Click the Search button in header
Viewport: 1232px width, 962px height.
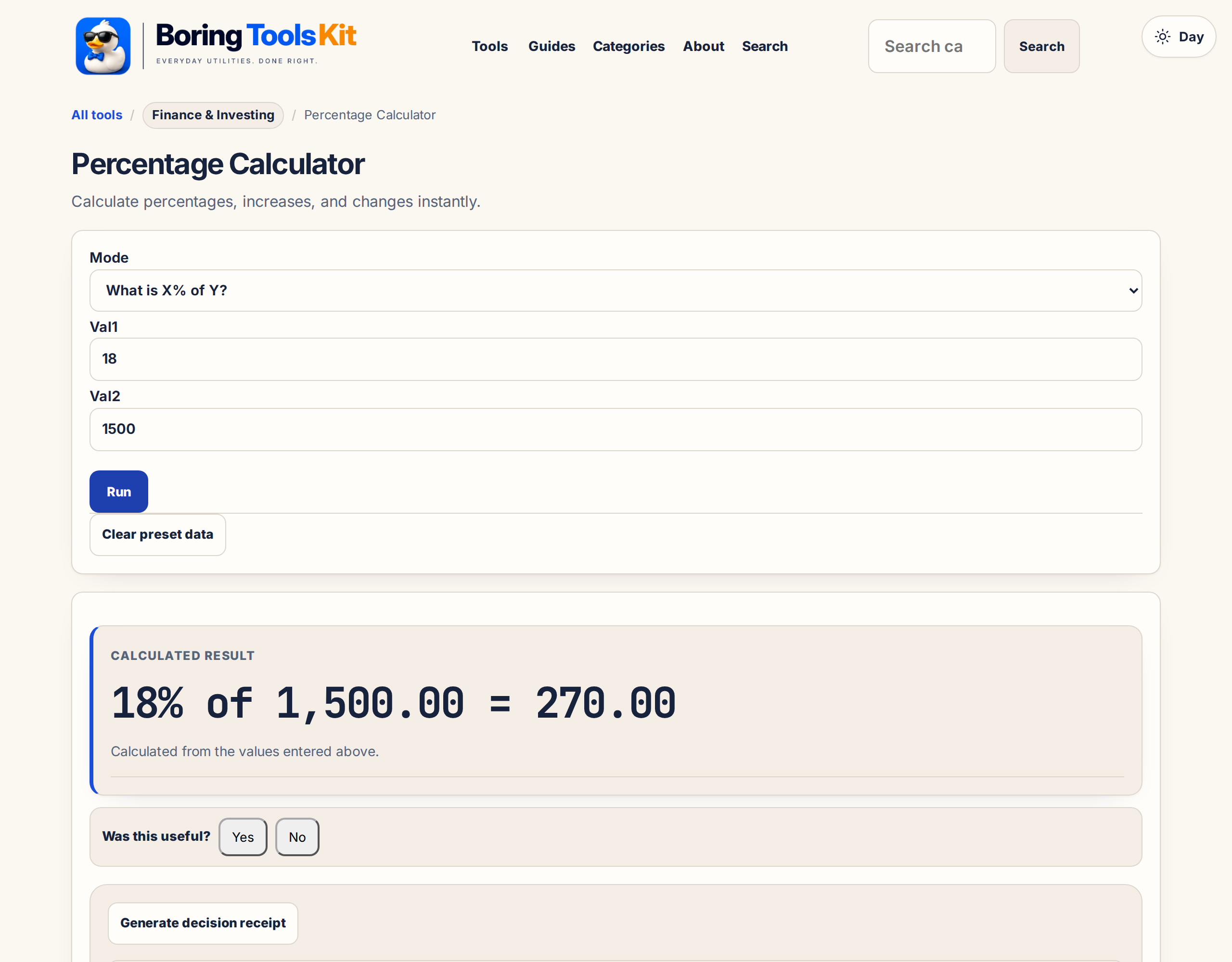(x=1041, y=46)
